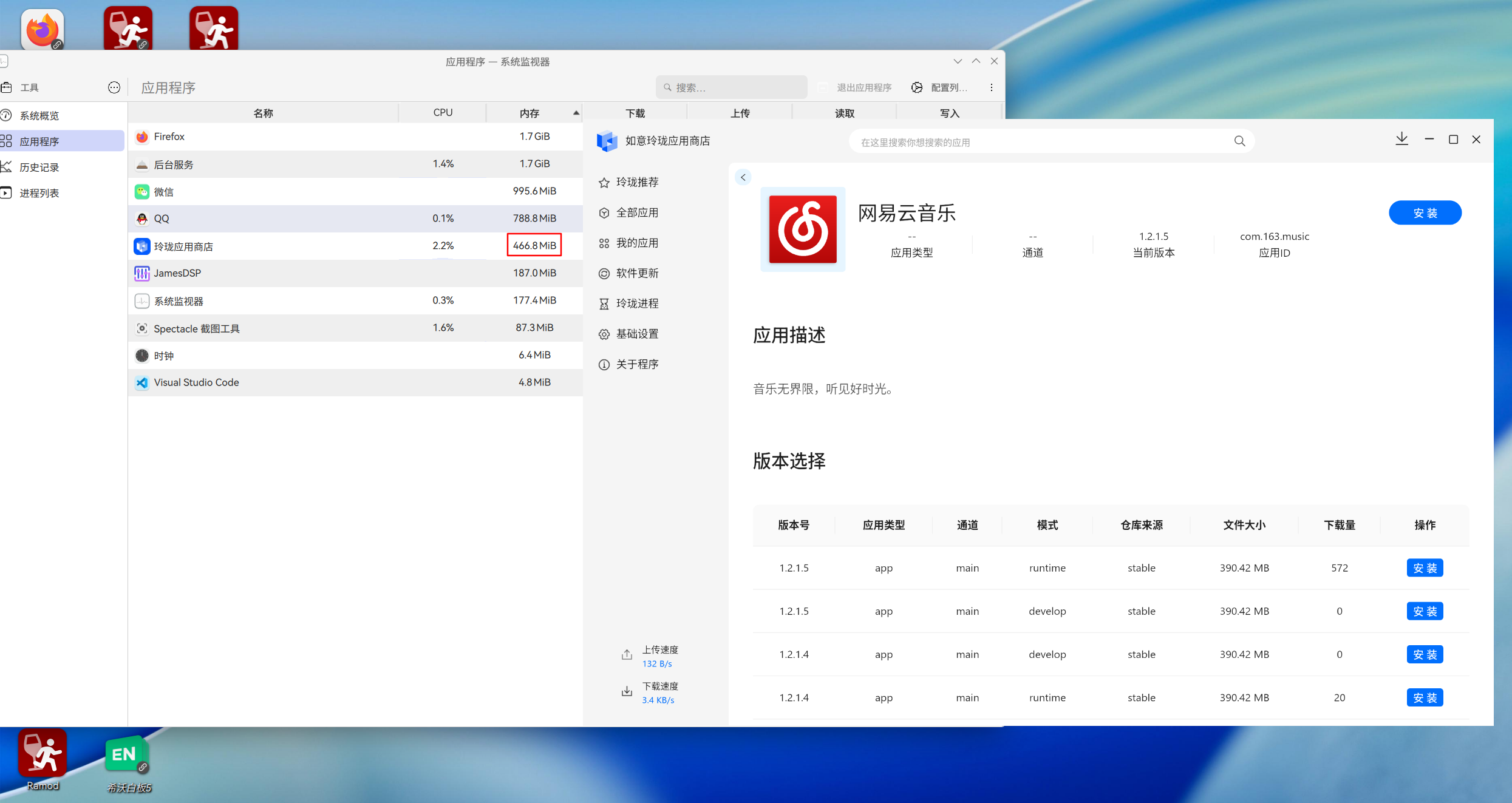Click the top 安装 button for 网易云音乐
This screenshot has height=803, width=1512.
coord(1425,212)
